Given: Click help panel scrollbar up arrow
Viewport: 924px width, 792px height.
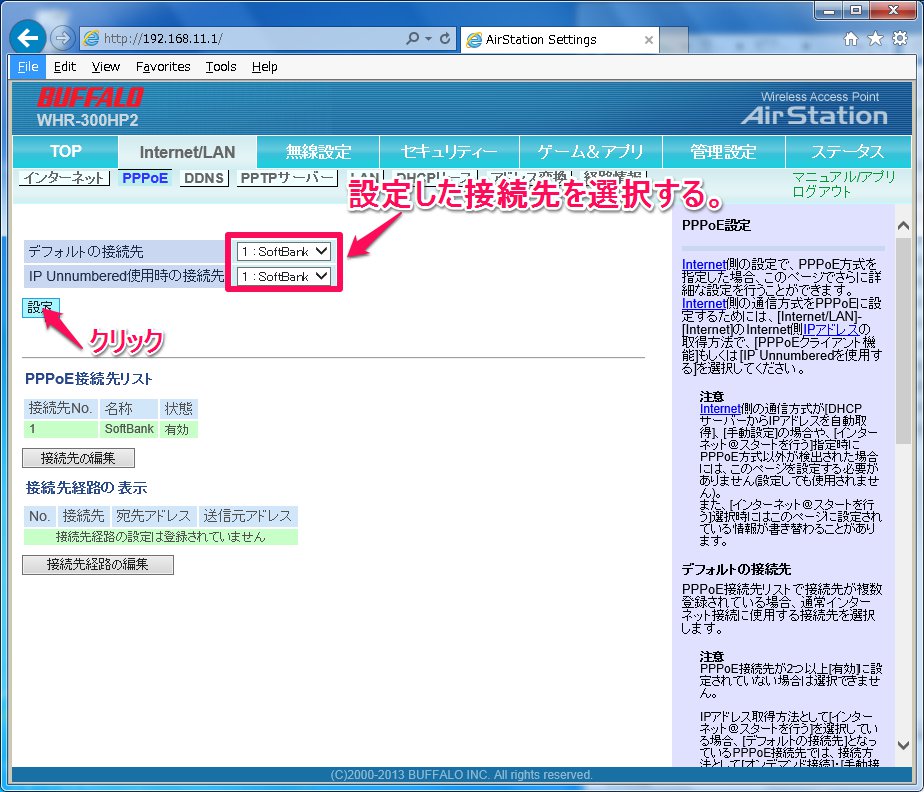Looking at the screenshot, I should click(903, 226).
